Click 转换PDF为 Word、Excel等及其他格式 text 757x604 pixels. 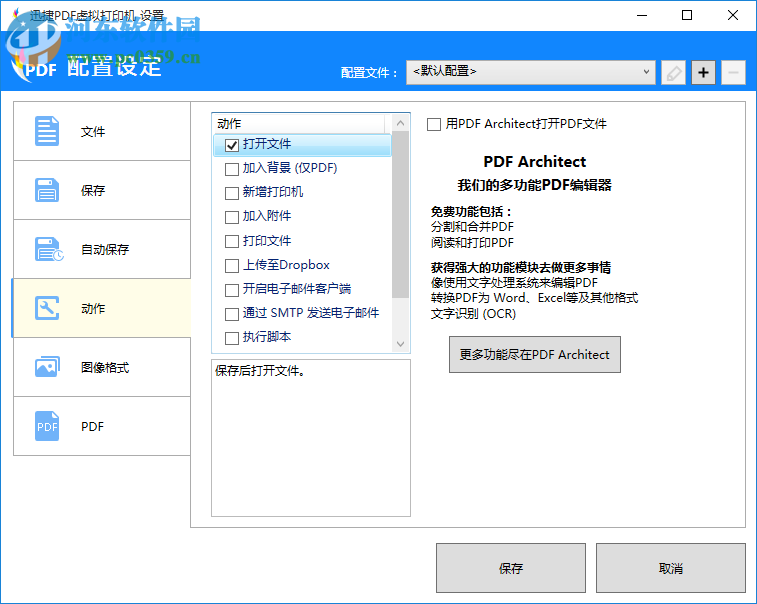coord(534,298)
